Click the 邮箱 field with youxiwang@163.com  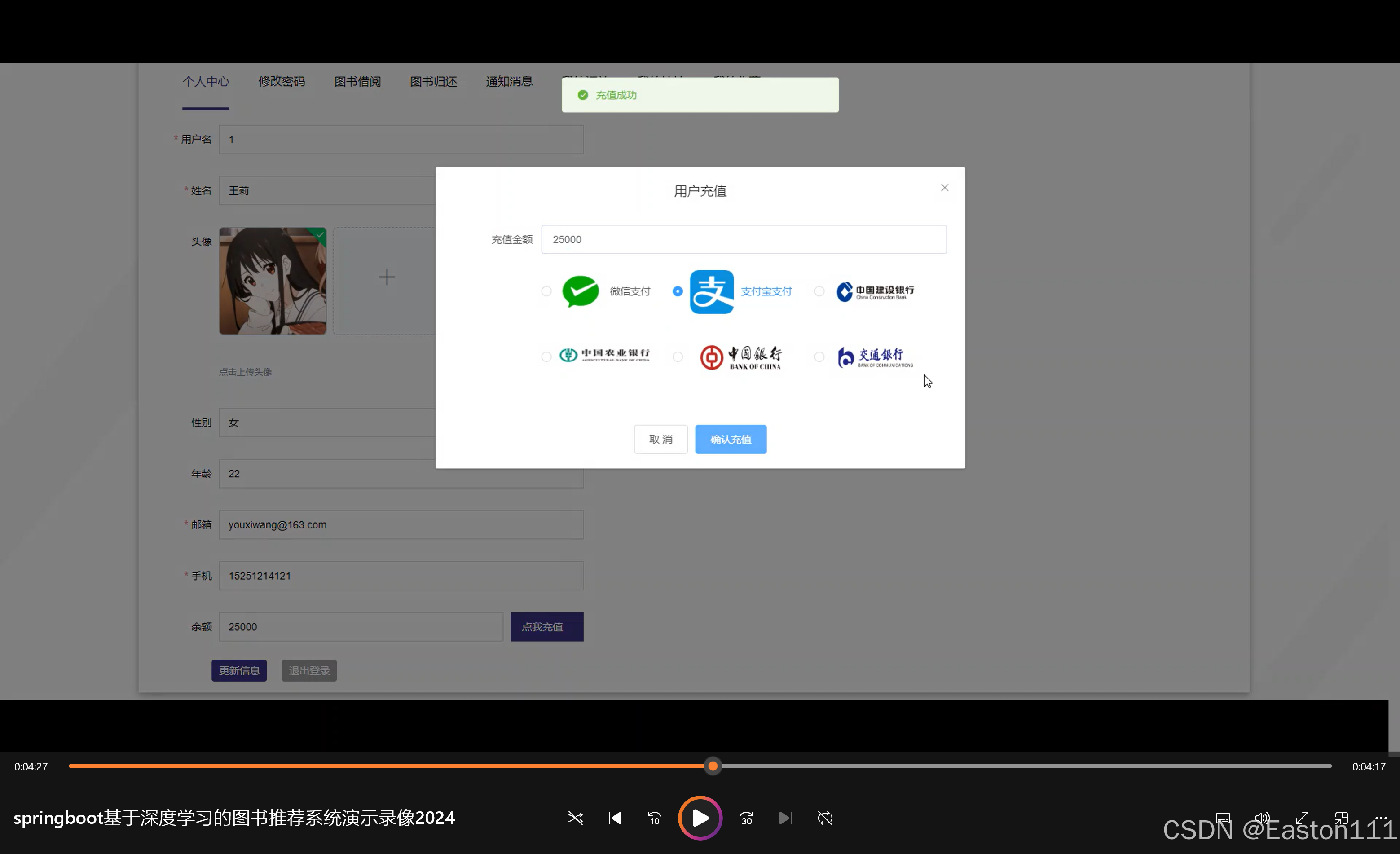tap(401, 524)
